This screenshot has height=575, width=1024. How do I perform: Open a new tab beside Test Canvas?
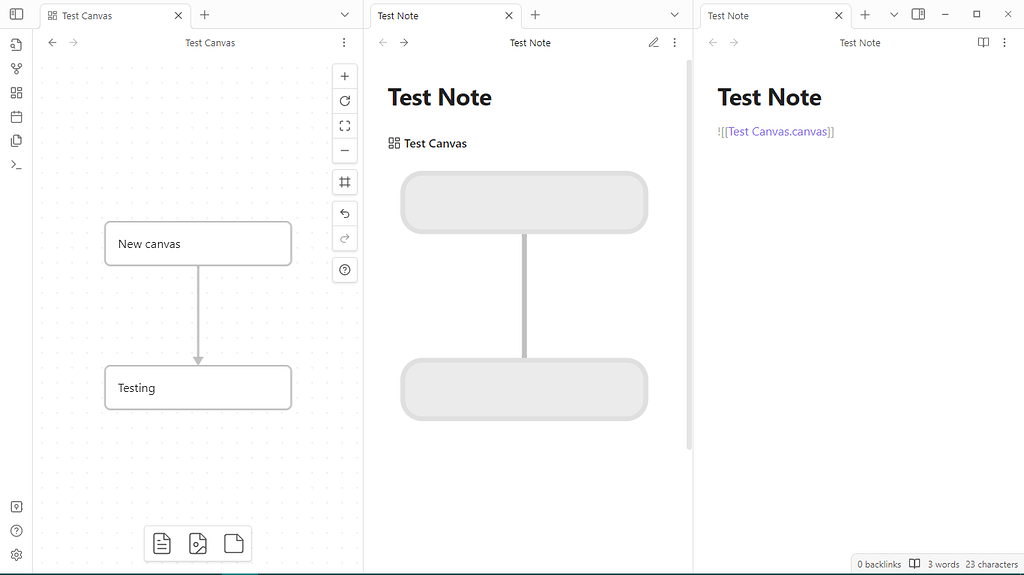pyautogui.click(x=204, y=15)
